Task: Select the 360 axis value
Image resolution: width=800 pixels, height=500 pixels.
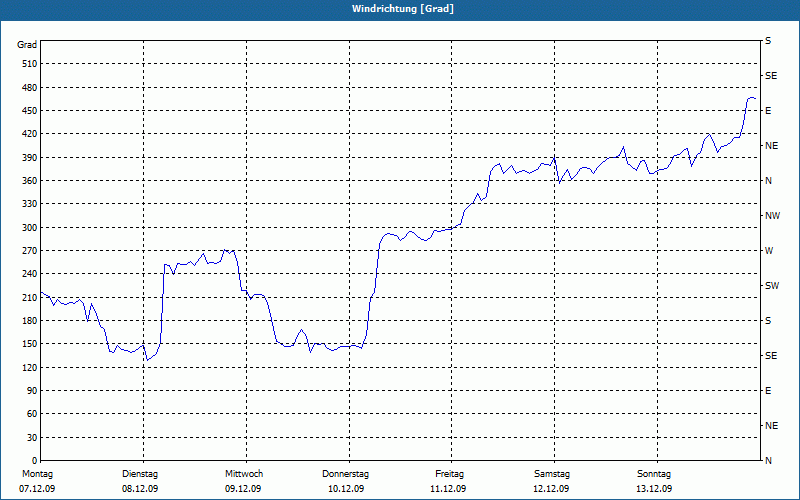Action: point(30,181)
